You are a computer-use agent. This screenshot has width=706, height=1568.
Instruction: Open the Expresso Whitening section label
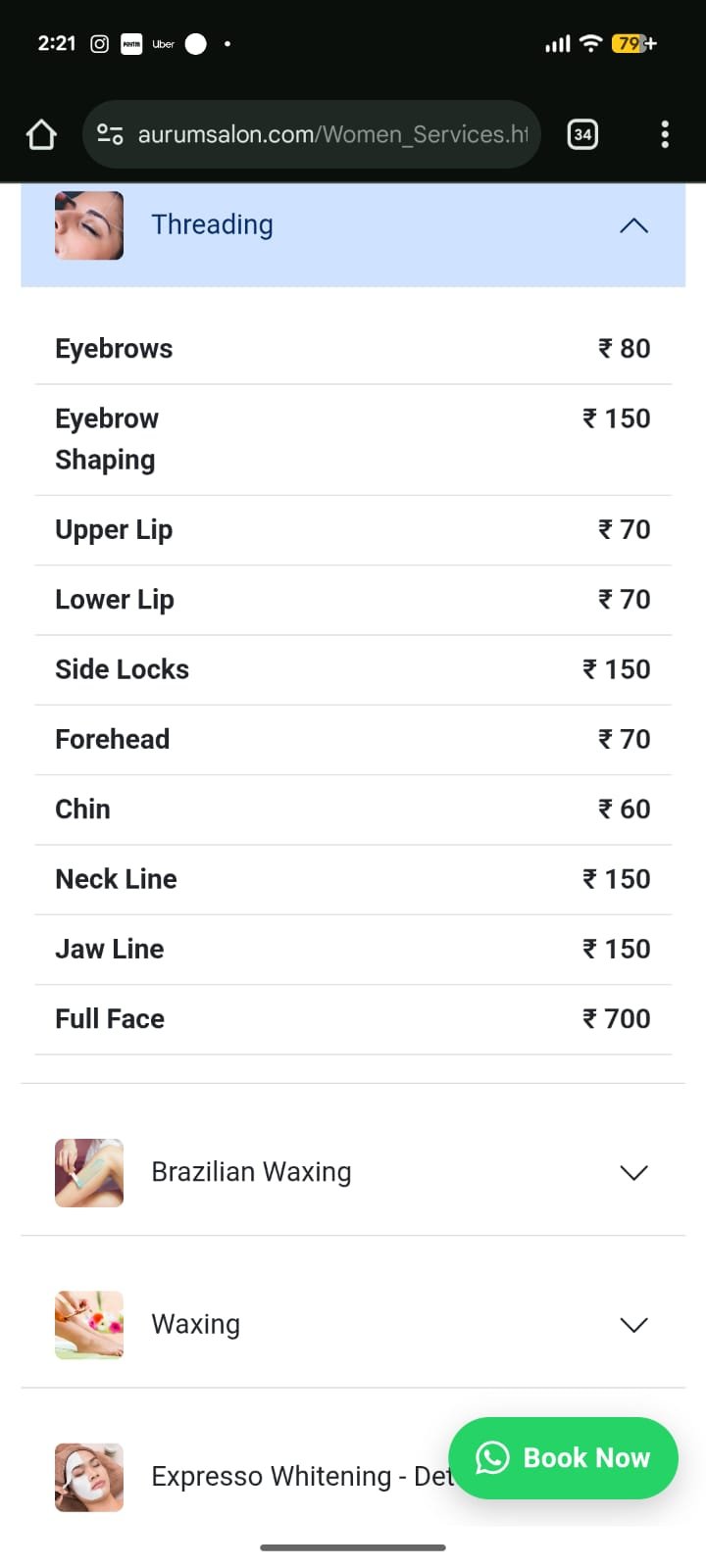[x=294, y=1477]
